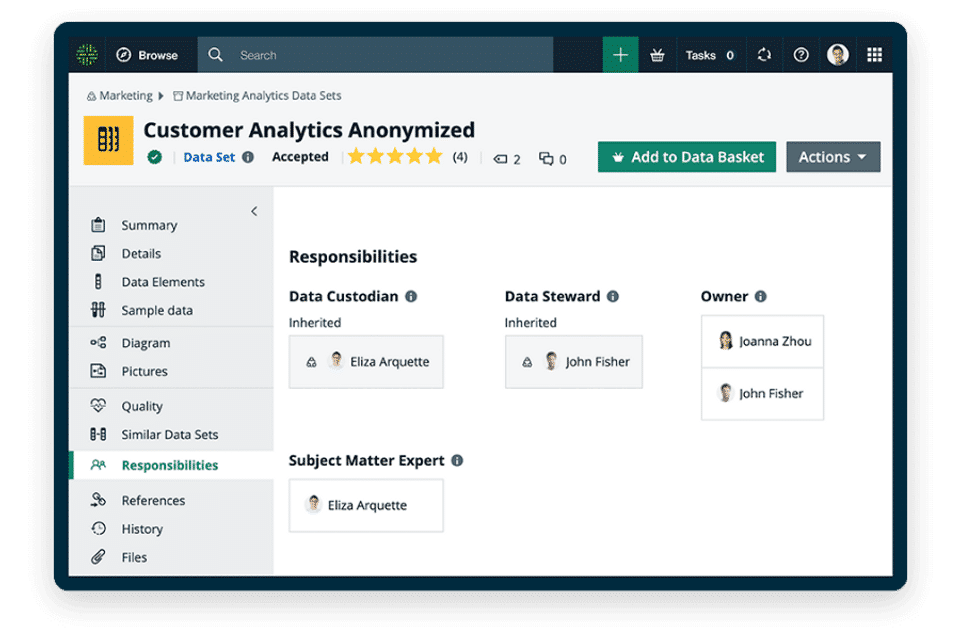Screen dimensions: 960x640
Task: Open the Diagram tab
Action: pyautogui.click(x=146, y=343)
